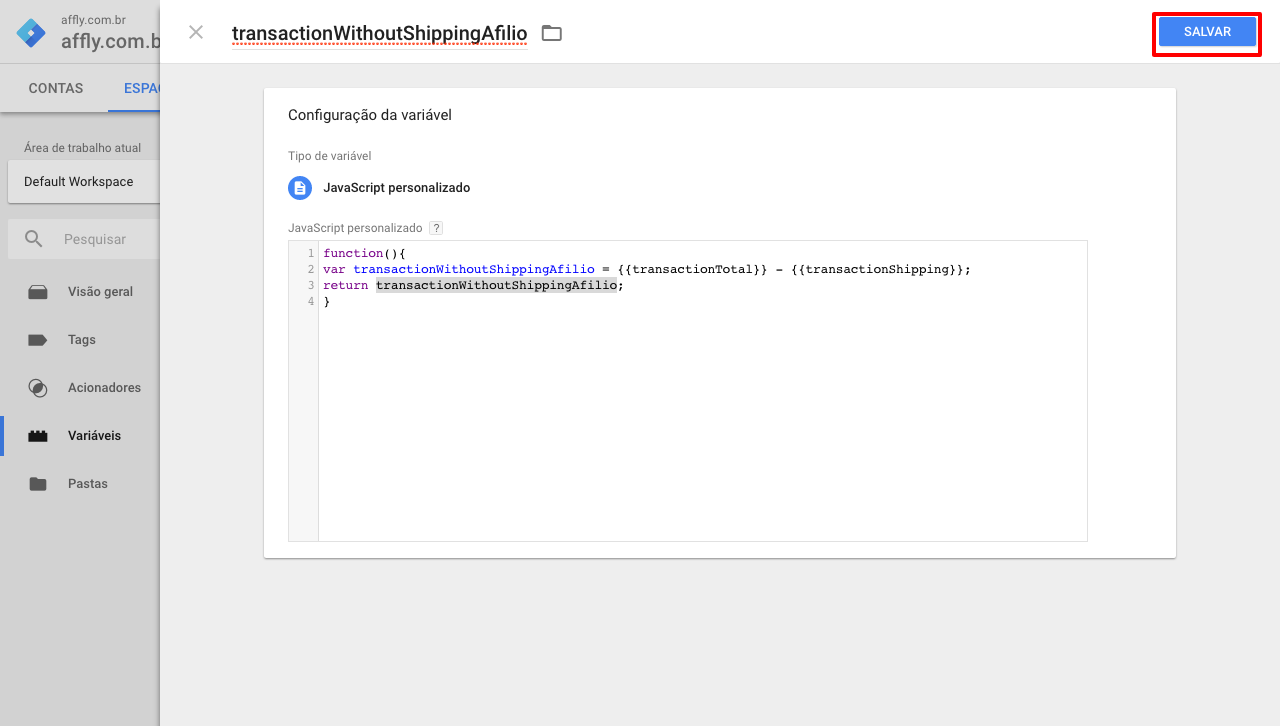
Task: Click the return statement on line 3
Action: point(345,285)
